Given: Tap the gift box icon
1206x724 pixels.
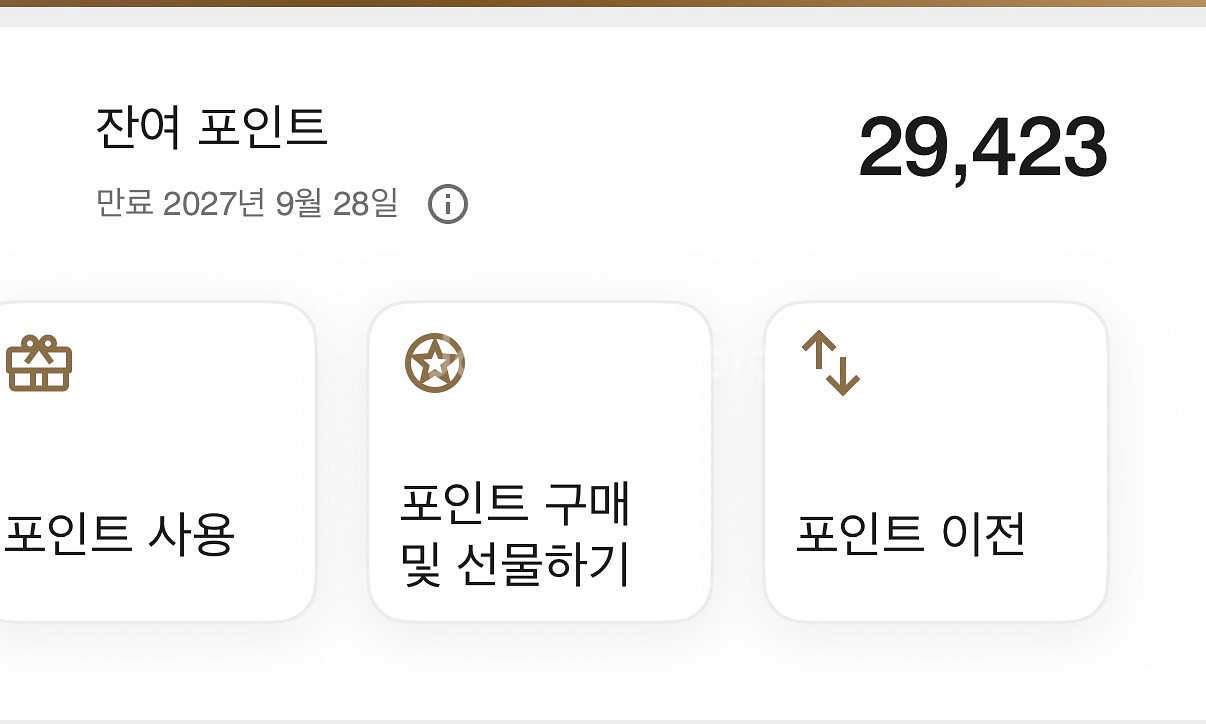Looking at the screenshot, I should [x=39, y=364].
